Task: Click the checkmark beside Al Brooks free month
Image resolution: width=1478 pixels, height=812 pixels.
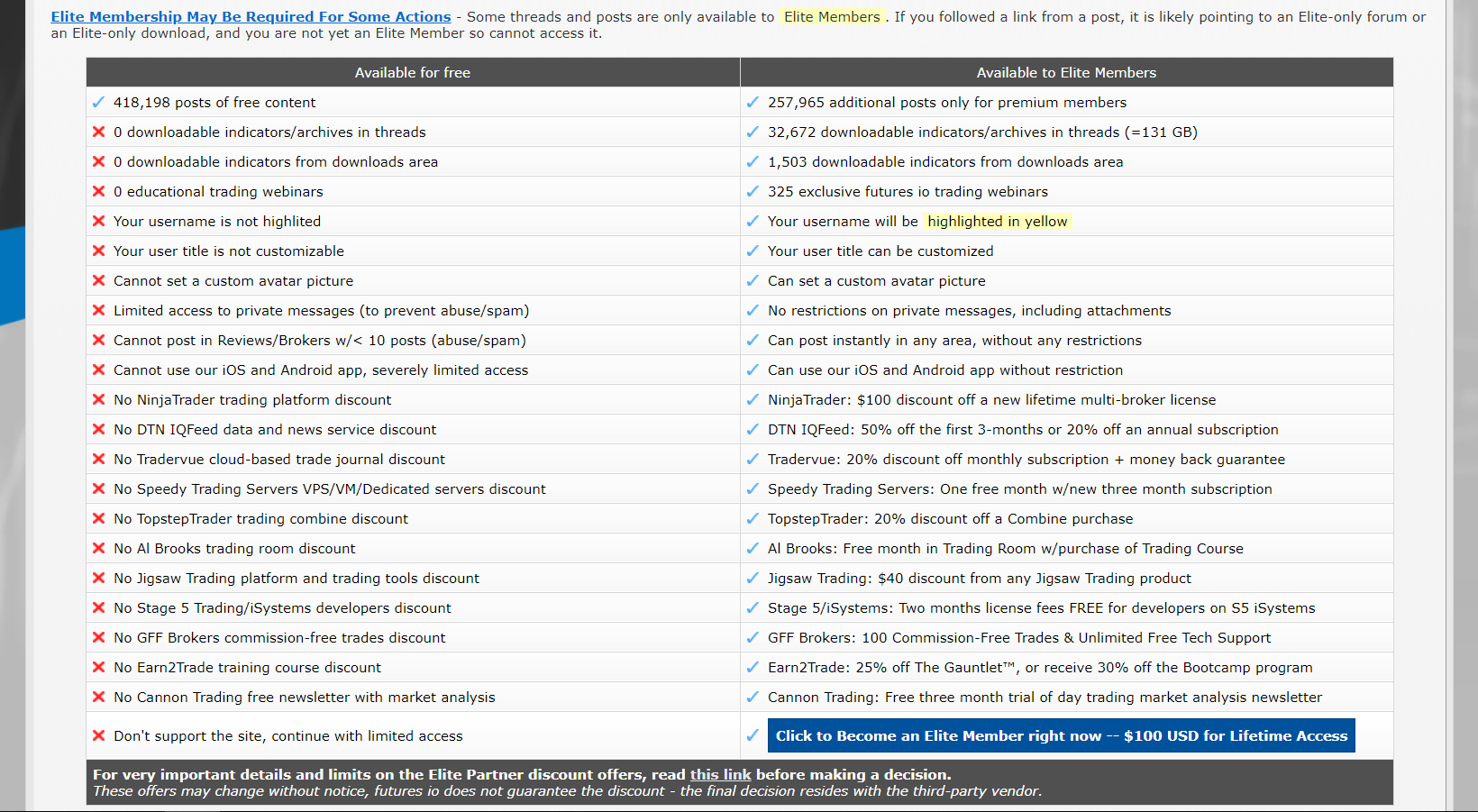Action: click(753, 548)
